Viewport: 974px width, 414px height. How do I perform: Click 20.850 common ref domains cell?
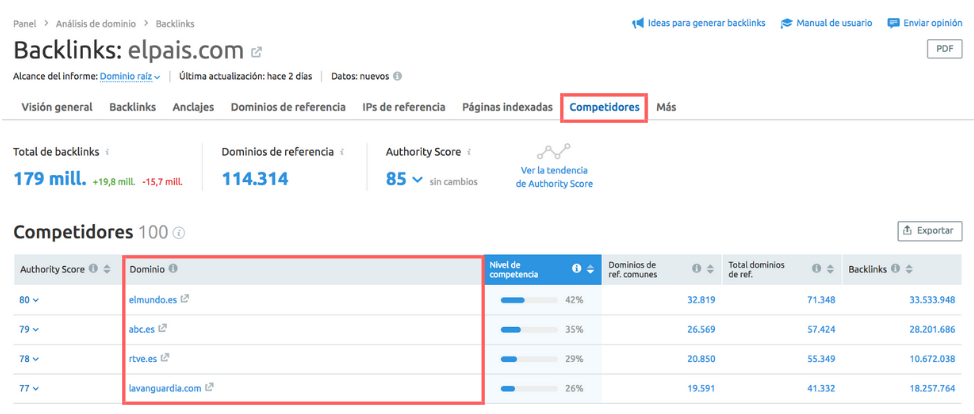[x=701, y=359]
